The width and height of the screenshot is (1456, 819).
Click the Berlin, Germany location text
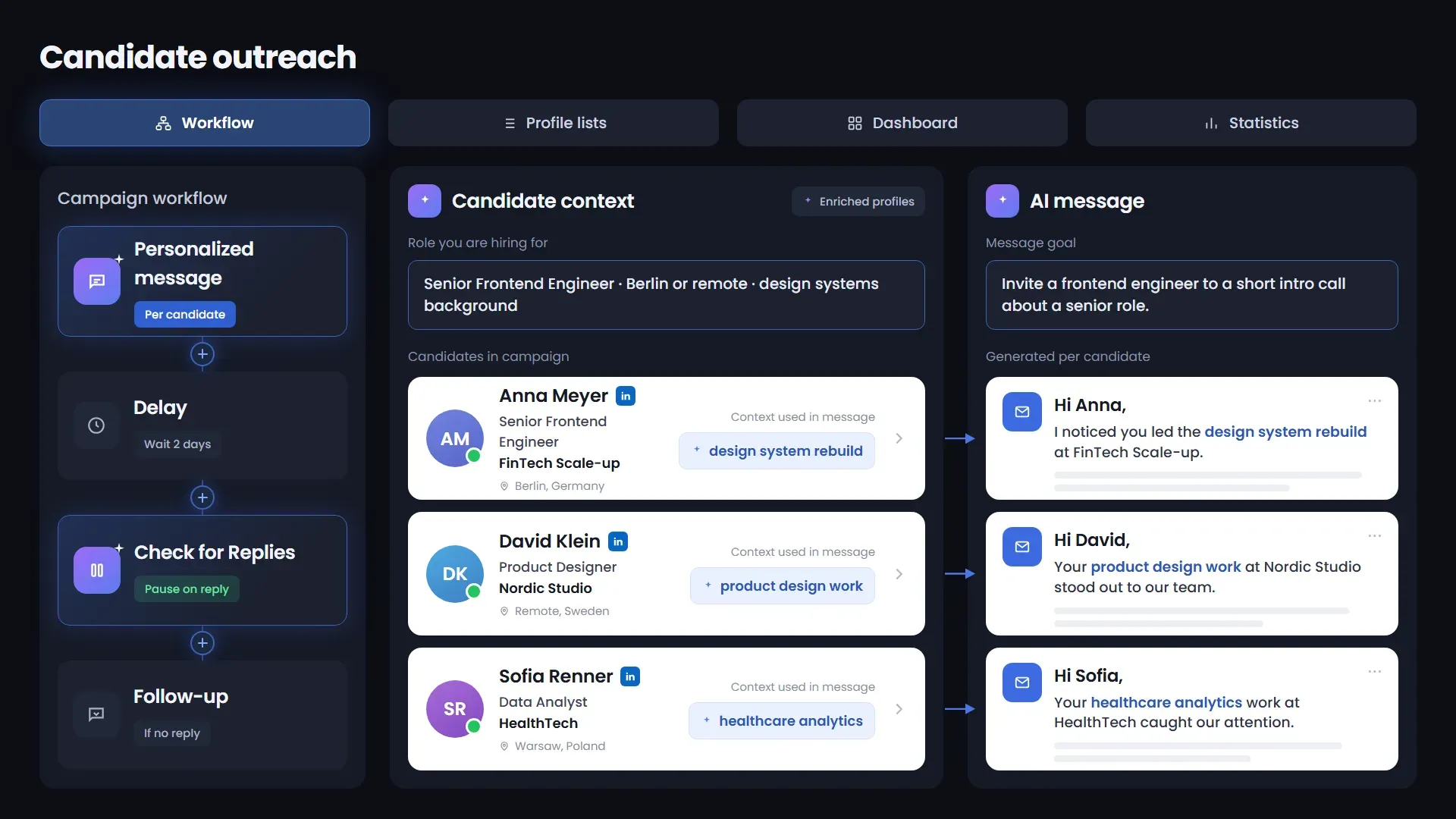(560, 486)
